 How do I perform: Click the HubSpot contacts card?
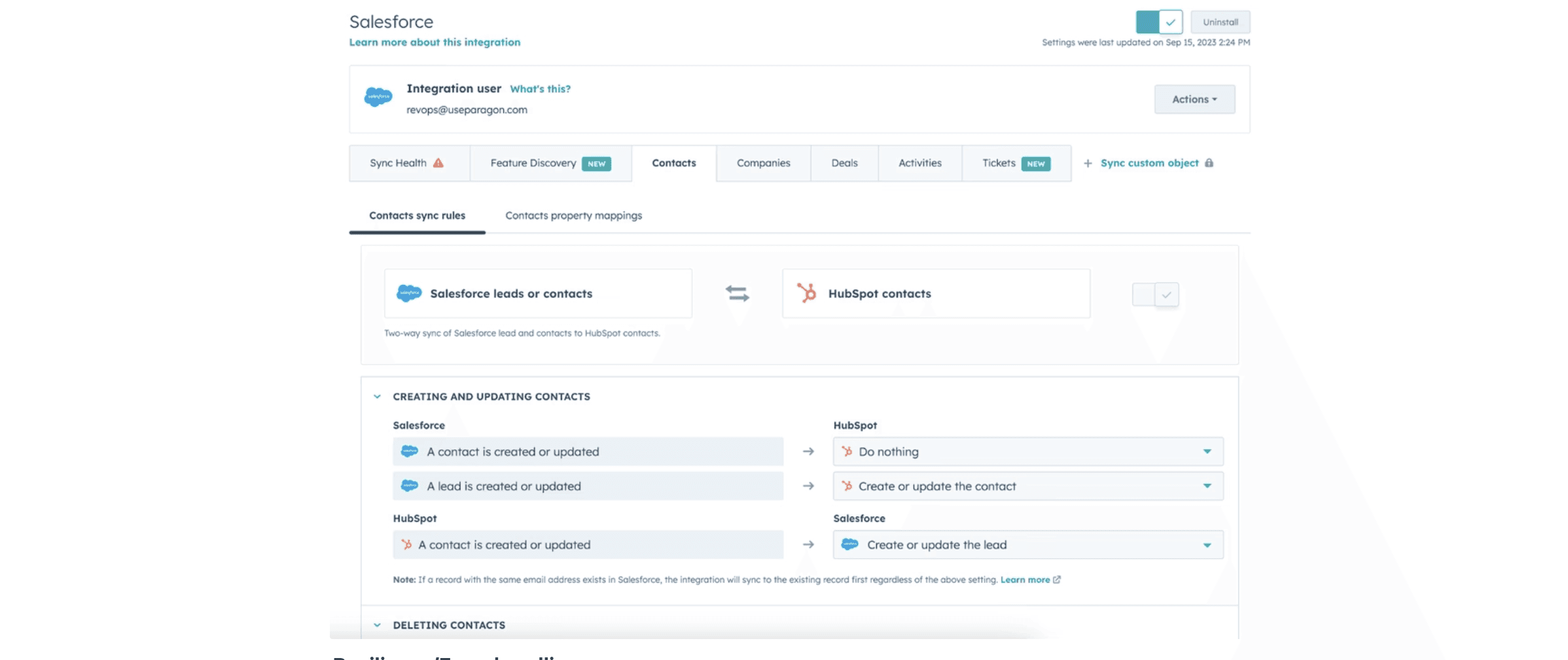[936, 293]
